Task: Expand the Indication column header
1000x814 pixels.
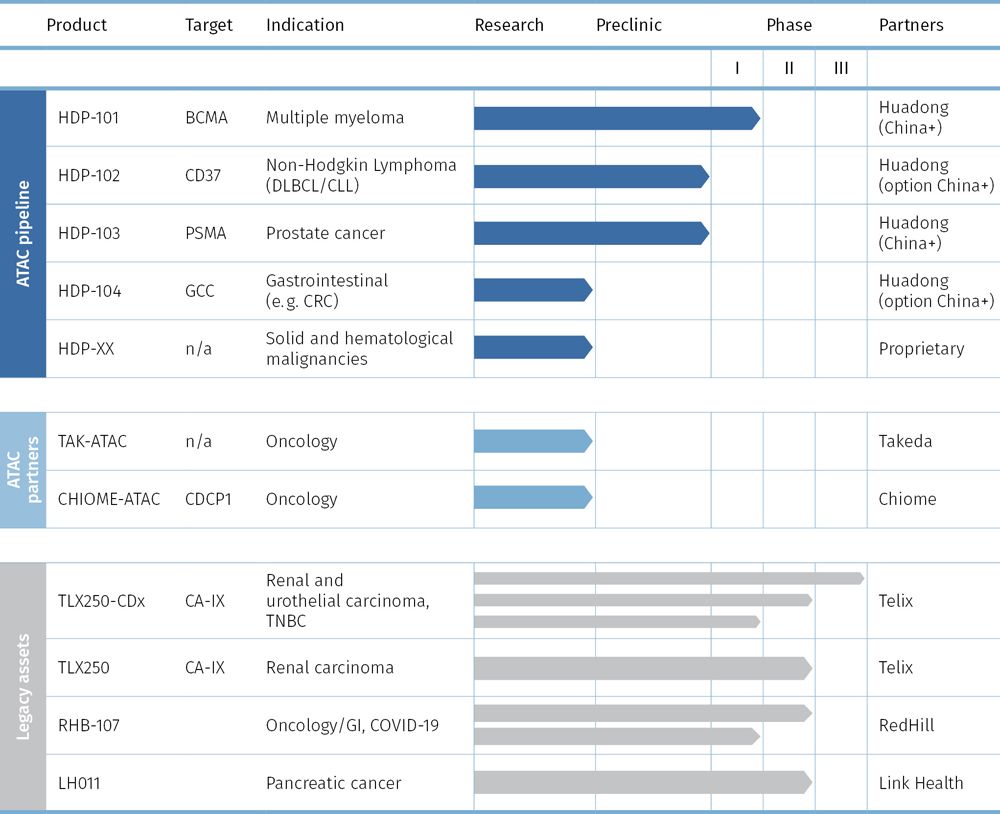Action: [x=305, y=25]
